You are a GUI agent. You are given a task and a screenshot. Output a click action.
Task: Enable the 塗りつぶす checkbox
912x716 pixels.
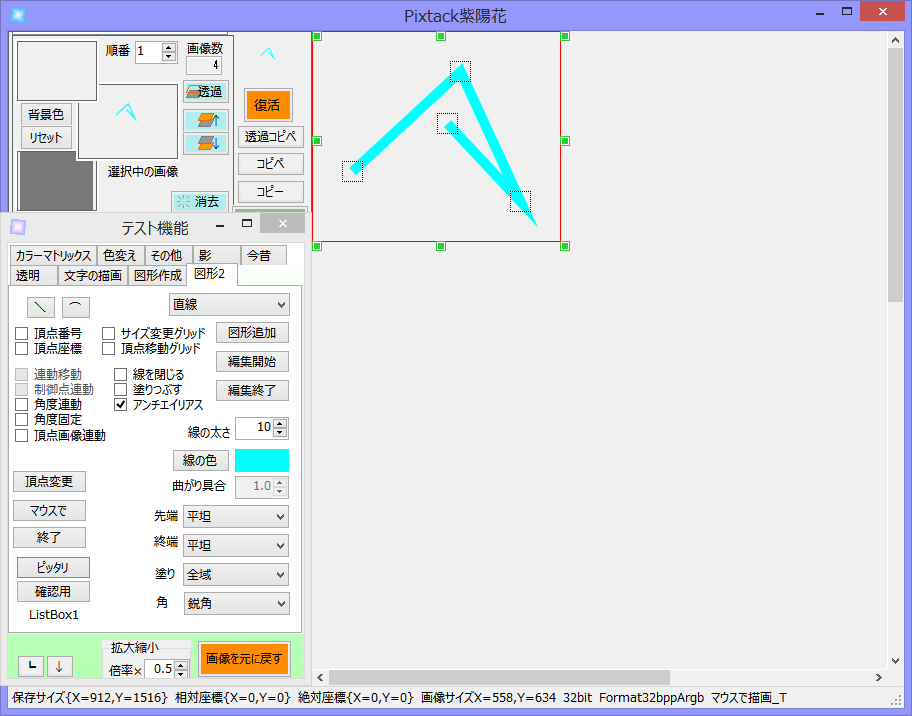pyautogui.click(x=121, y=391)
